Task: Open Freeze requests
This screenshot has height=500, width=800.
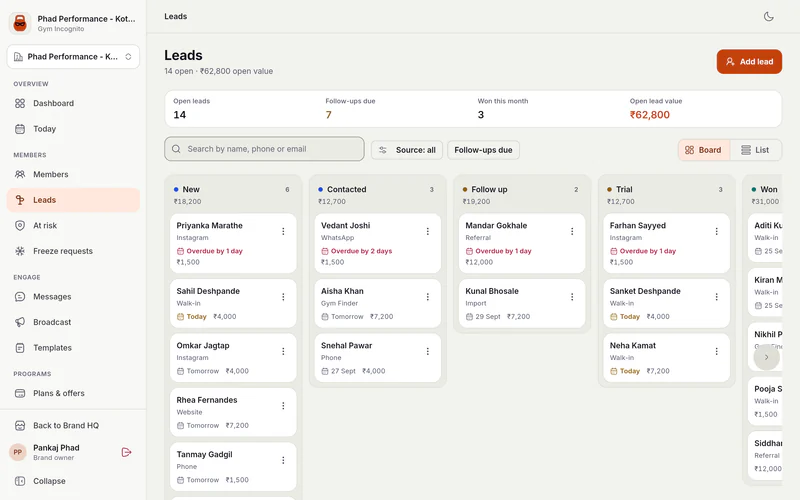Action: (73, 251)
